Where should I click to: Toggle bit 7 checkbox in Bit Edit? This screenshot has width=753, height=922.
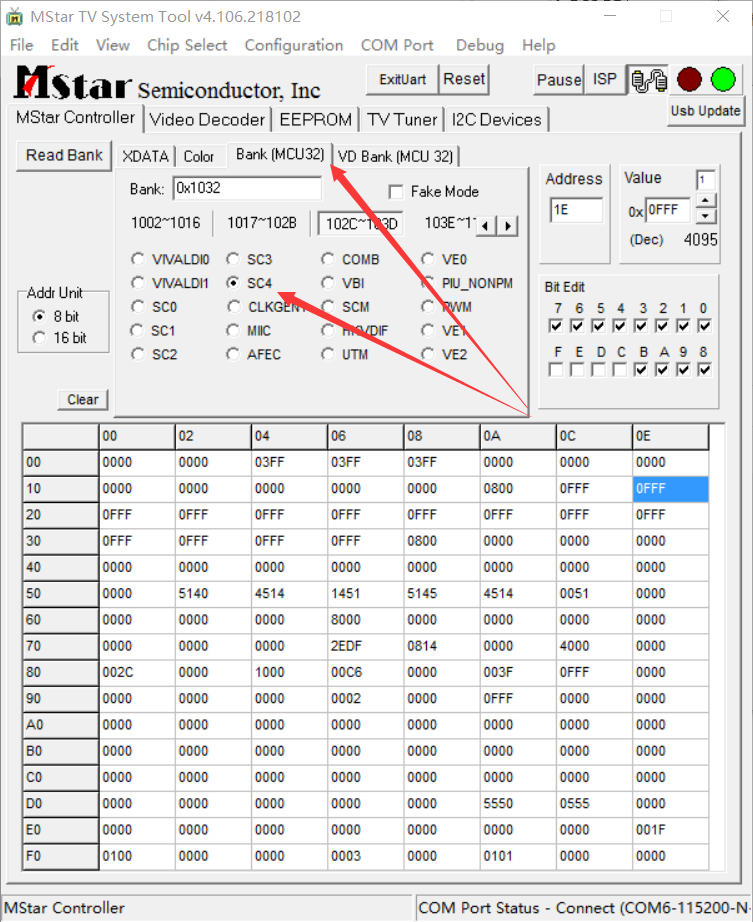(x=555, y=326)
